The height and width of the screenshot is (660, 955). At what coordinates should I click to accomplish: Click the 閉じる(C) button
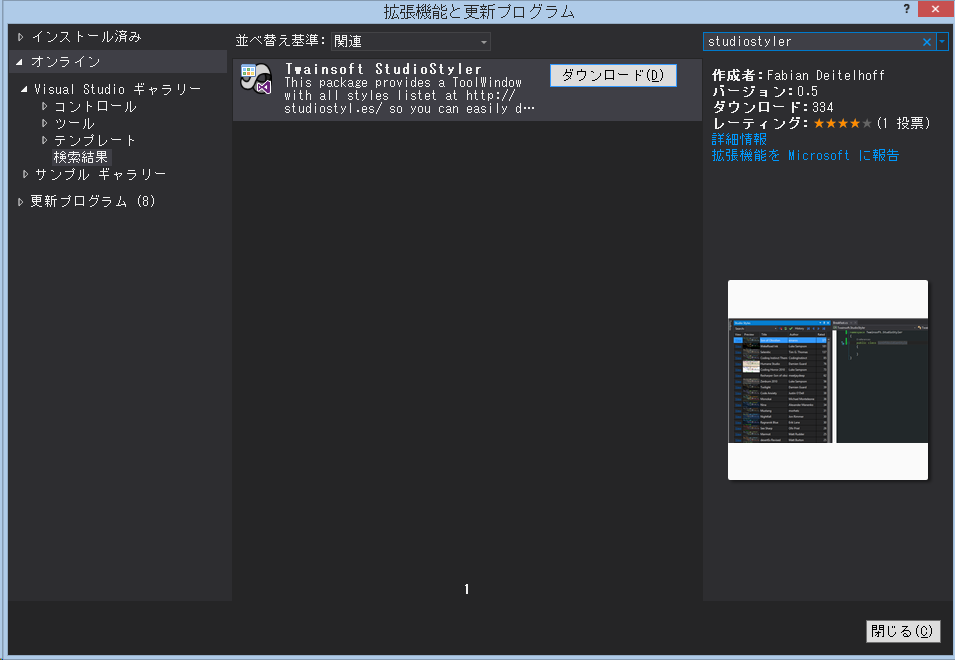tap(903, 631)
